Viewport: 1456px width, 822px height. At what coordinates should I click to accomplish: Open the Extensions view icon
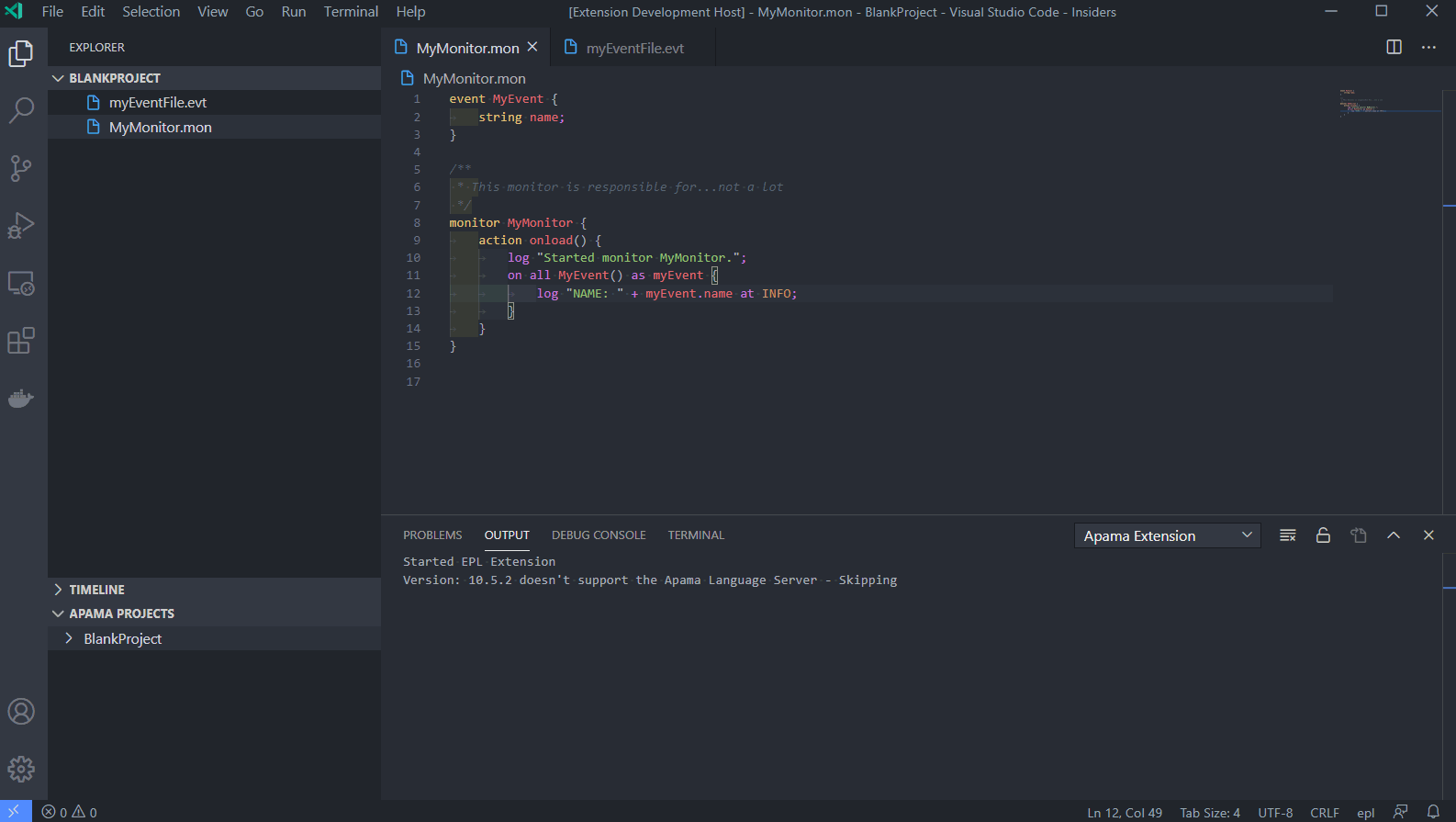click(x=21, y=341)
